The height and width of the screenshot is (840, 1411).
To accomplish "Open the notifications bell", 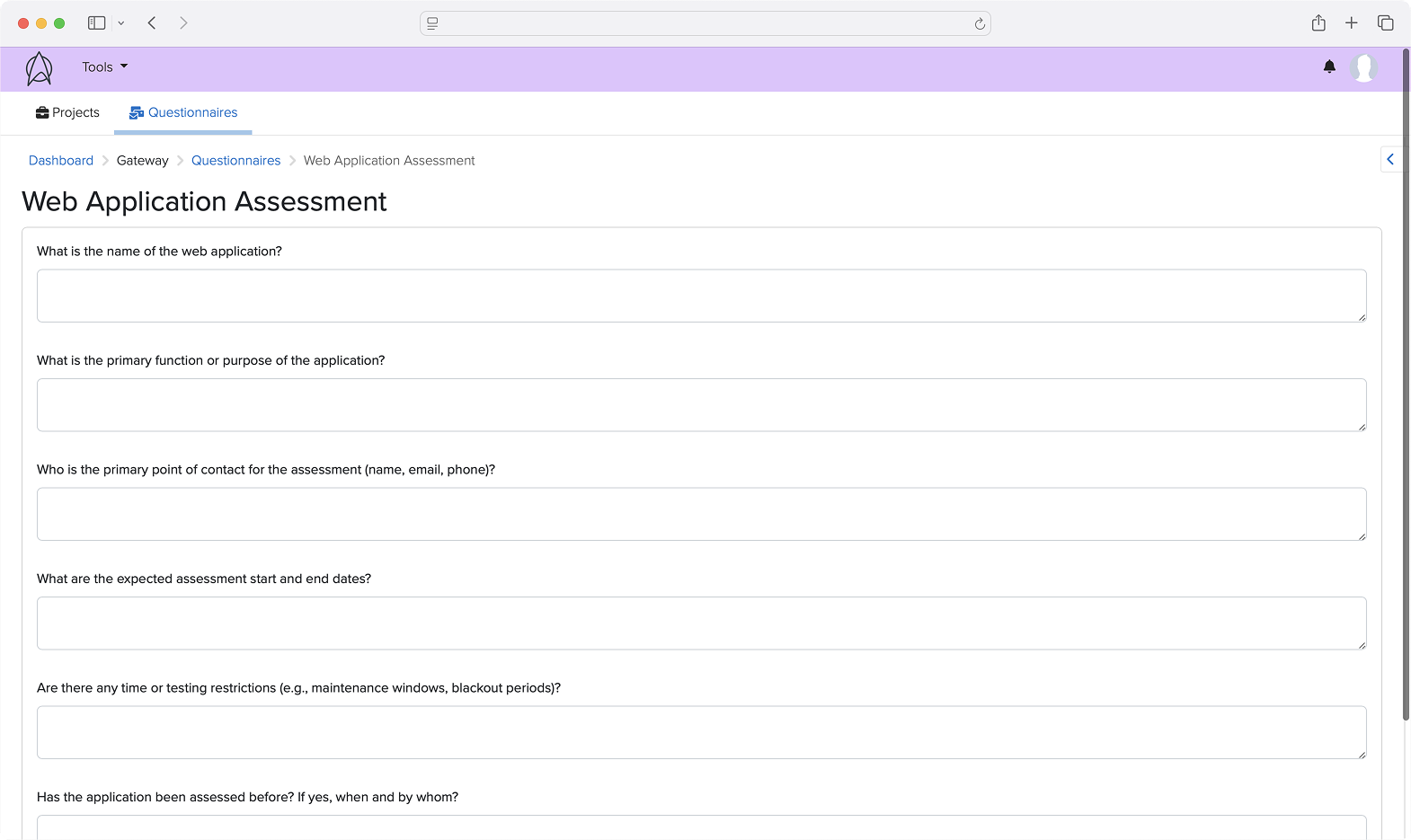I will tap(1329, 66).
